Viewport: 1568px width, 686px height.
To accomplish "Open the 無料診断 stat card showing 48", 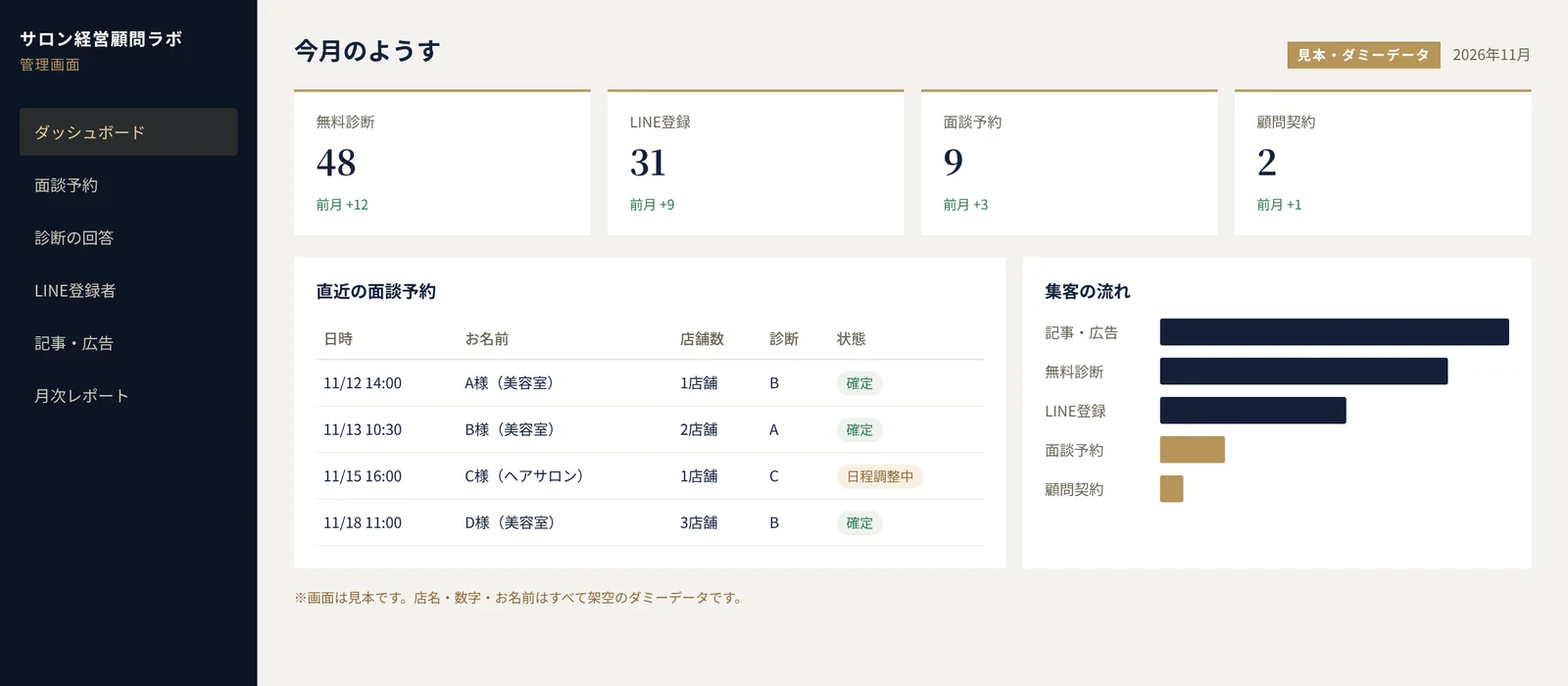I will tap(442, 163).
